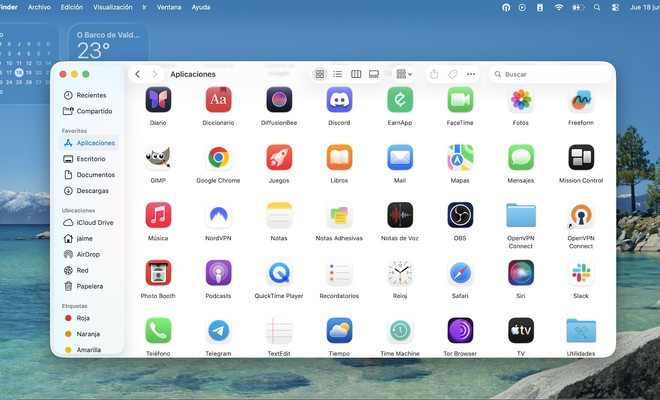Click the tag toolbar button
The height and width of the screenshot is (400, 660).
452,74
